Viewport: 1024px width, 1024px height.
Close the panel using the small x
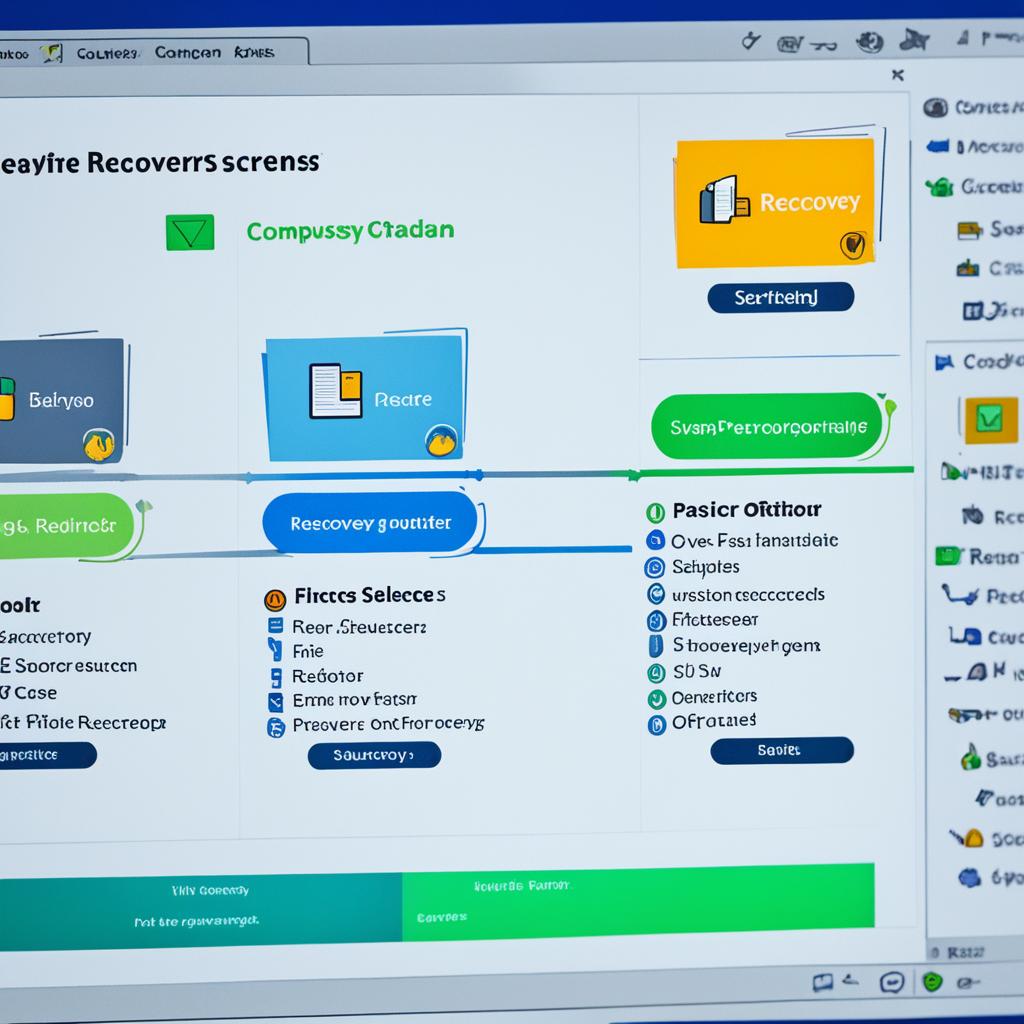click(898, 75)
